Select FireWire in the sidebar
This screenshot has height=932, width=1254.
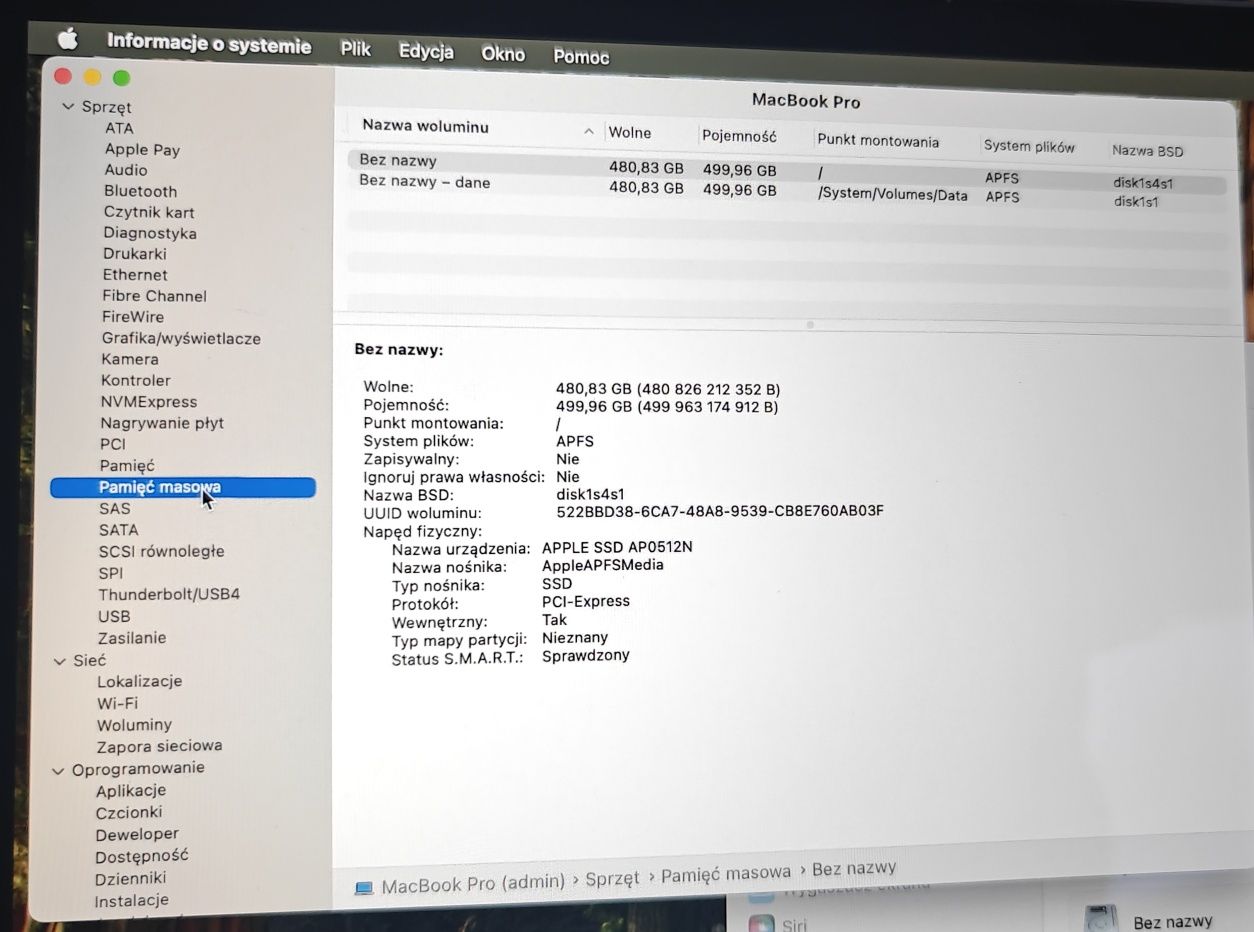(x=133, y=317)
